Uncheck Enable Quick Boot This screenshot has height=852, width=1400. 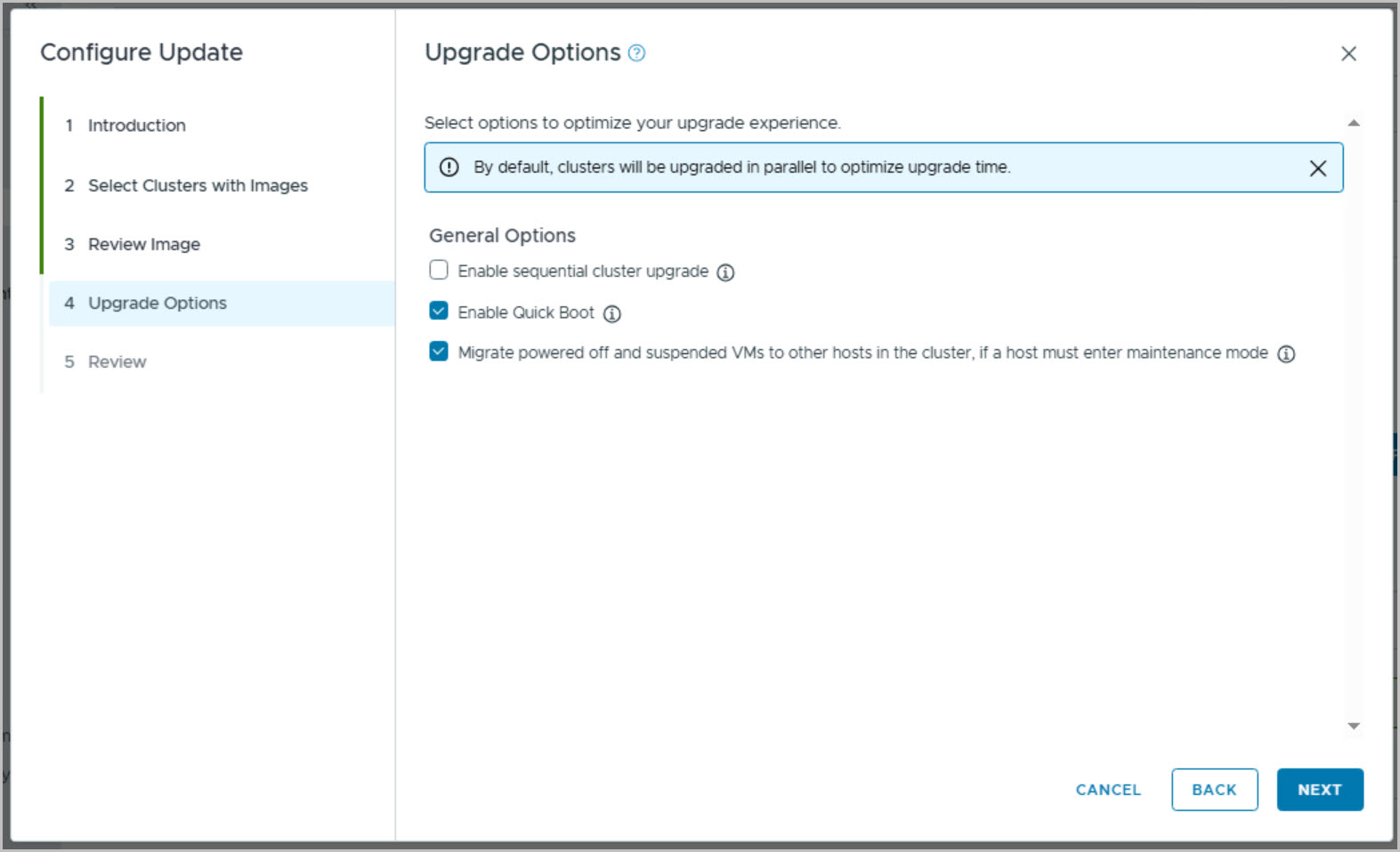click(x=439, y=311)
